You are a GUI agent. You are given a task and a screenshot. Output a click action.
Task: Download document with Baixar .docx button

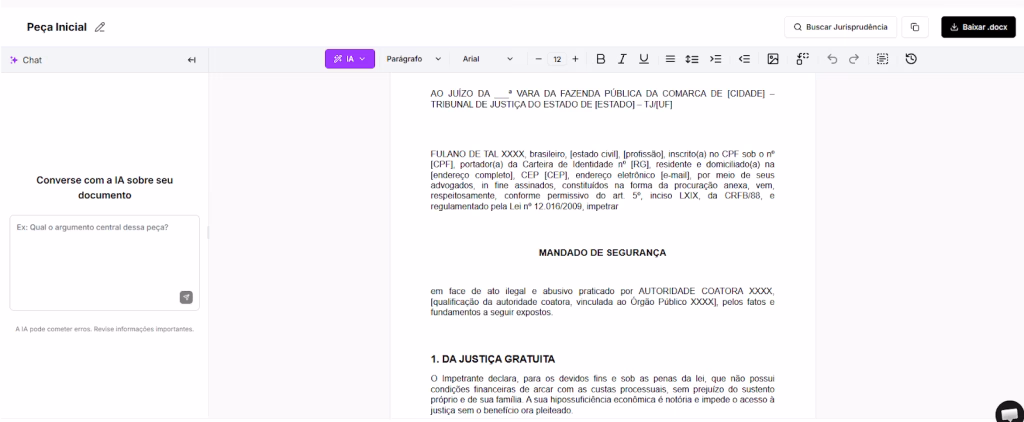(978, 27)
